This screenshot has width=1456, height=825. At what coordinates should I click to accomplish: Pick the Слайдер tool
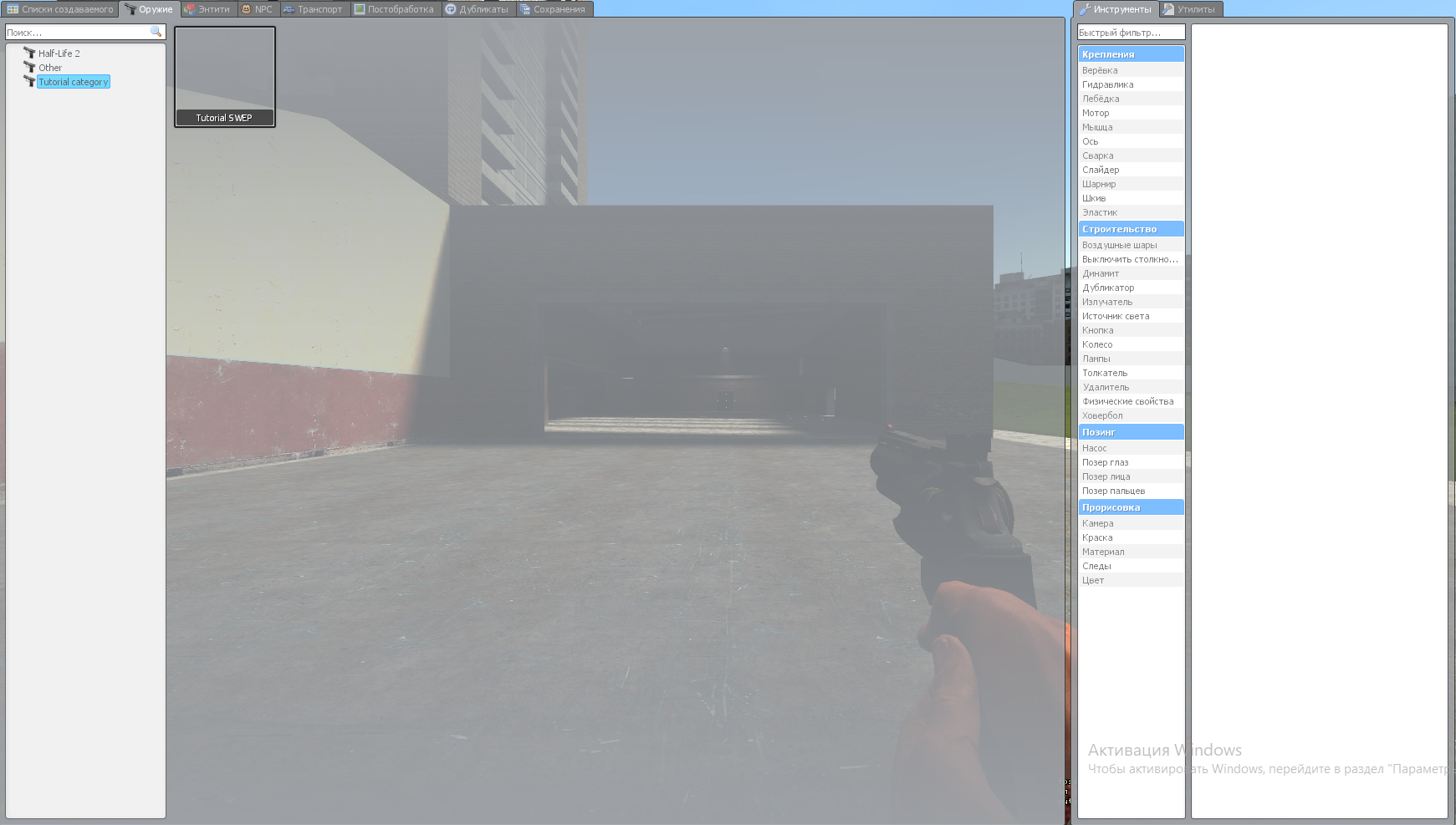[1131, 170]
